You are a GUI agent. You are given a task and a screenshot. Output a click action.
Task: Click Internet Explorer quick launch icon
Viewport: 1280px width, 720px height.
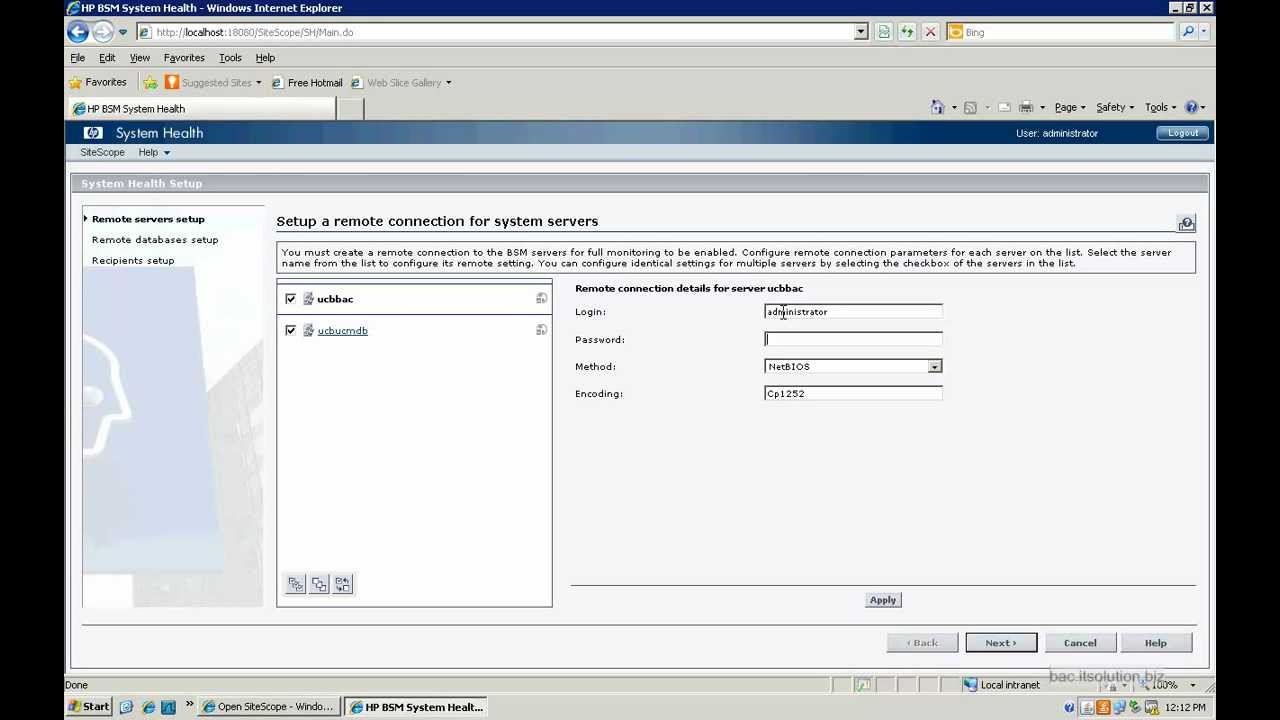148,707
